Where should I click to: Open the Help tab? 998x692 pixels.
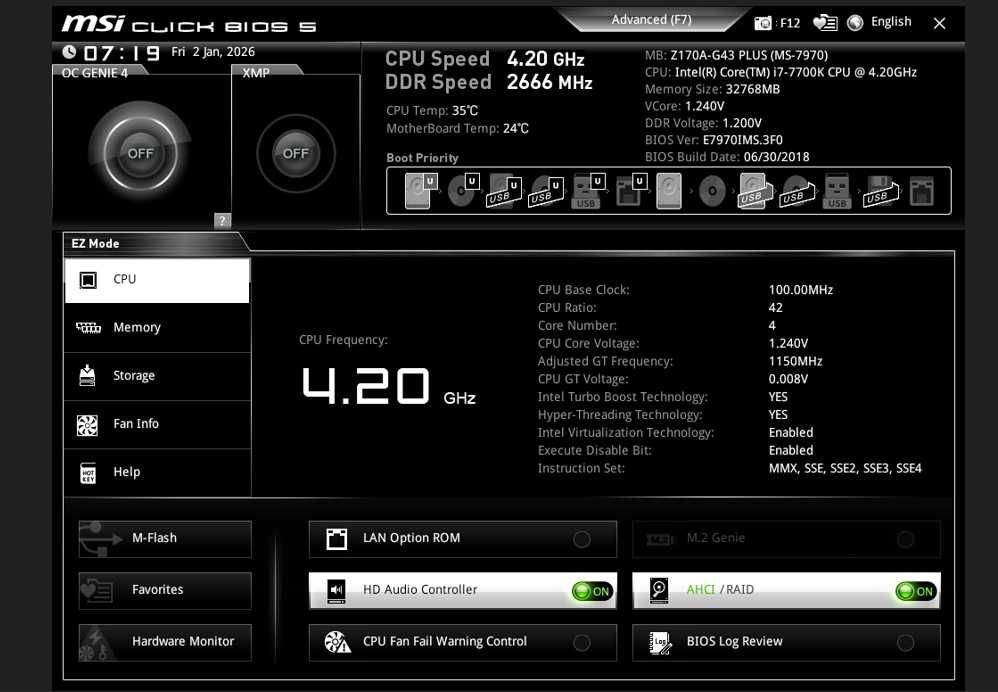click(x=157, y=472)
